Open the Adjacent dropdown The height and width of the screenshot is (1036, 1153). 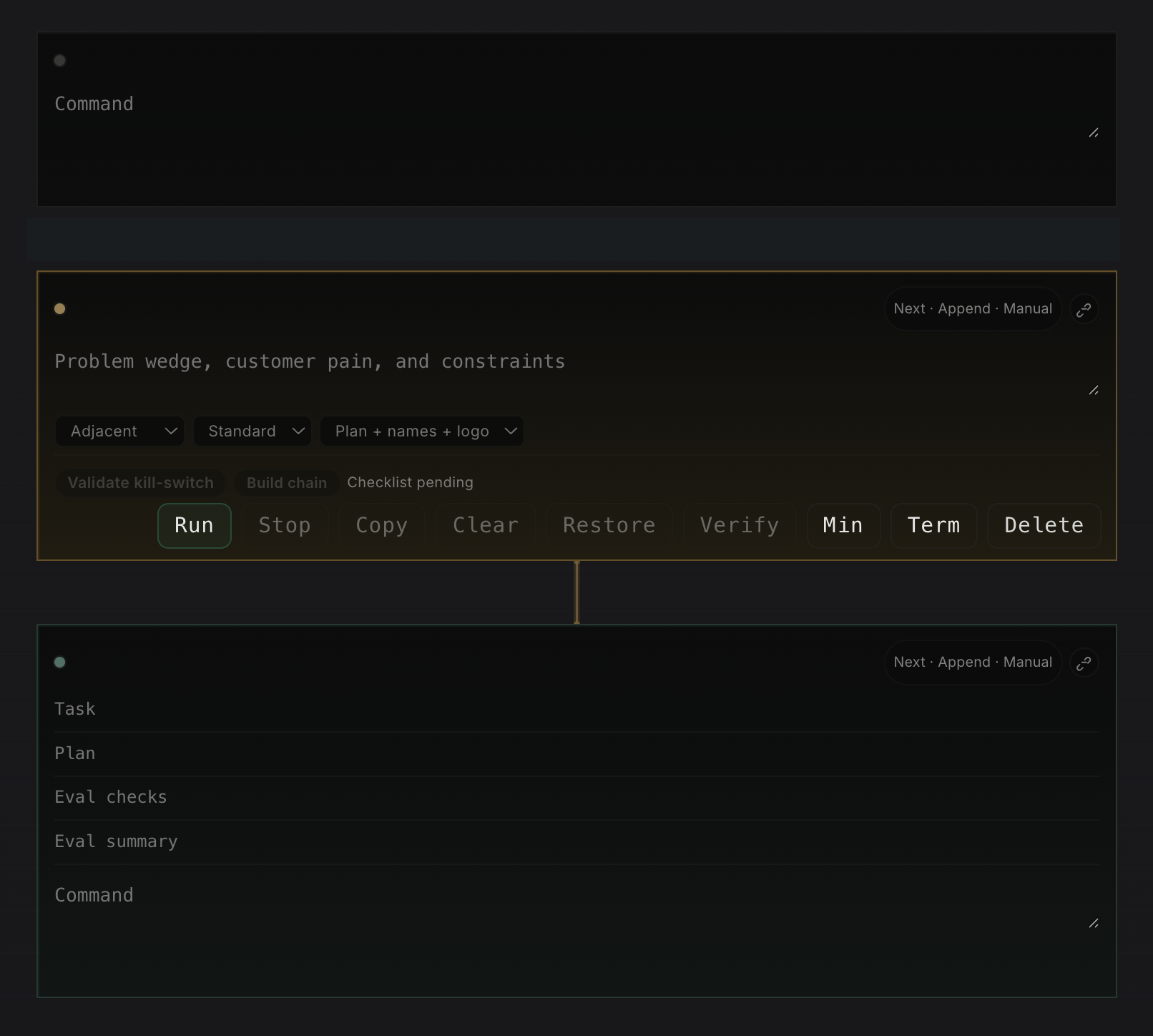point(119,431)
